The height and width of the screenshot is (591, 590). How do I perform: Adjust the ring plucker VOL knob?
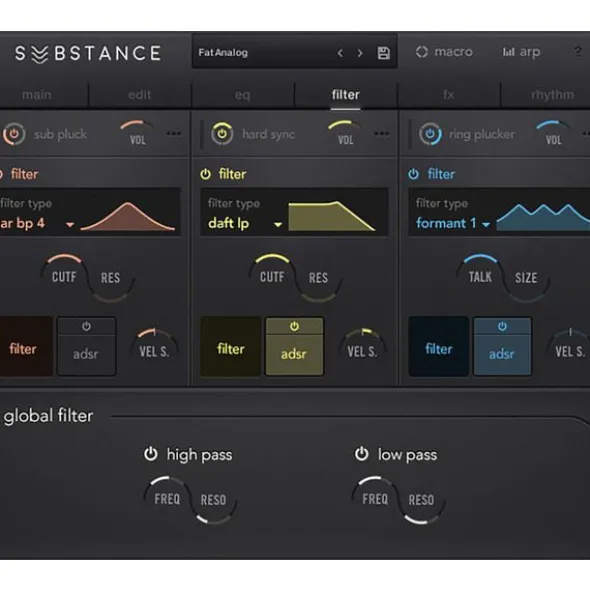[553, 133]
